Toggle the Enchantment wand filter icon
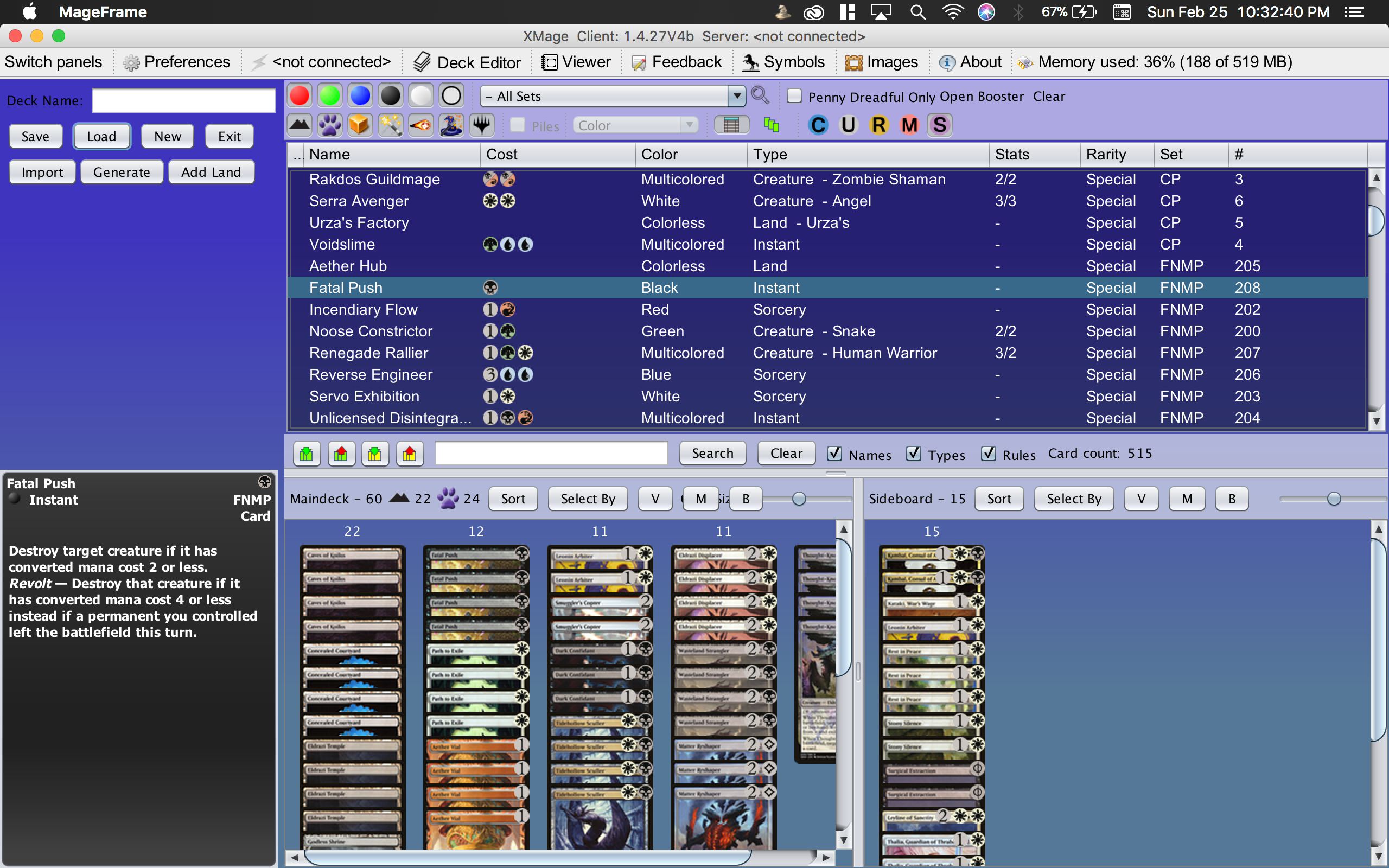The height and width of the screenshot is (868, 1389). click(390, 125)
